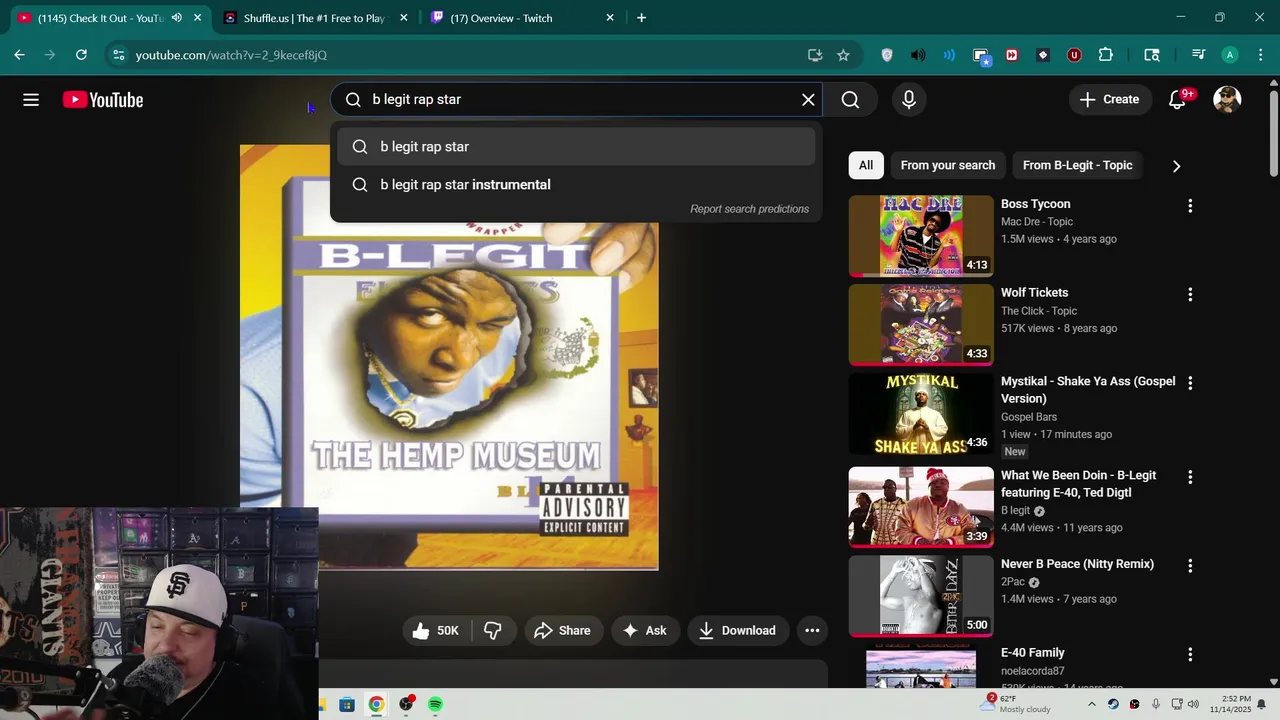This screenshot has width=1280, height=720.
Task: Click 'What We Been Doin' video title
Action: pos(1078,484)
